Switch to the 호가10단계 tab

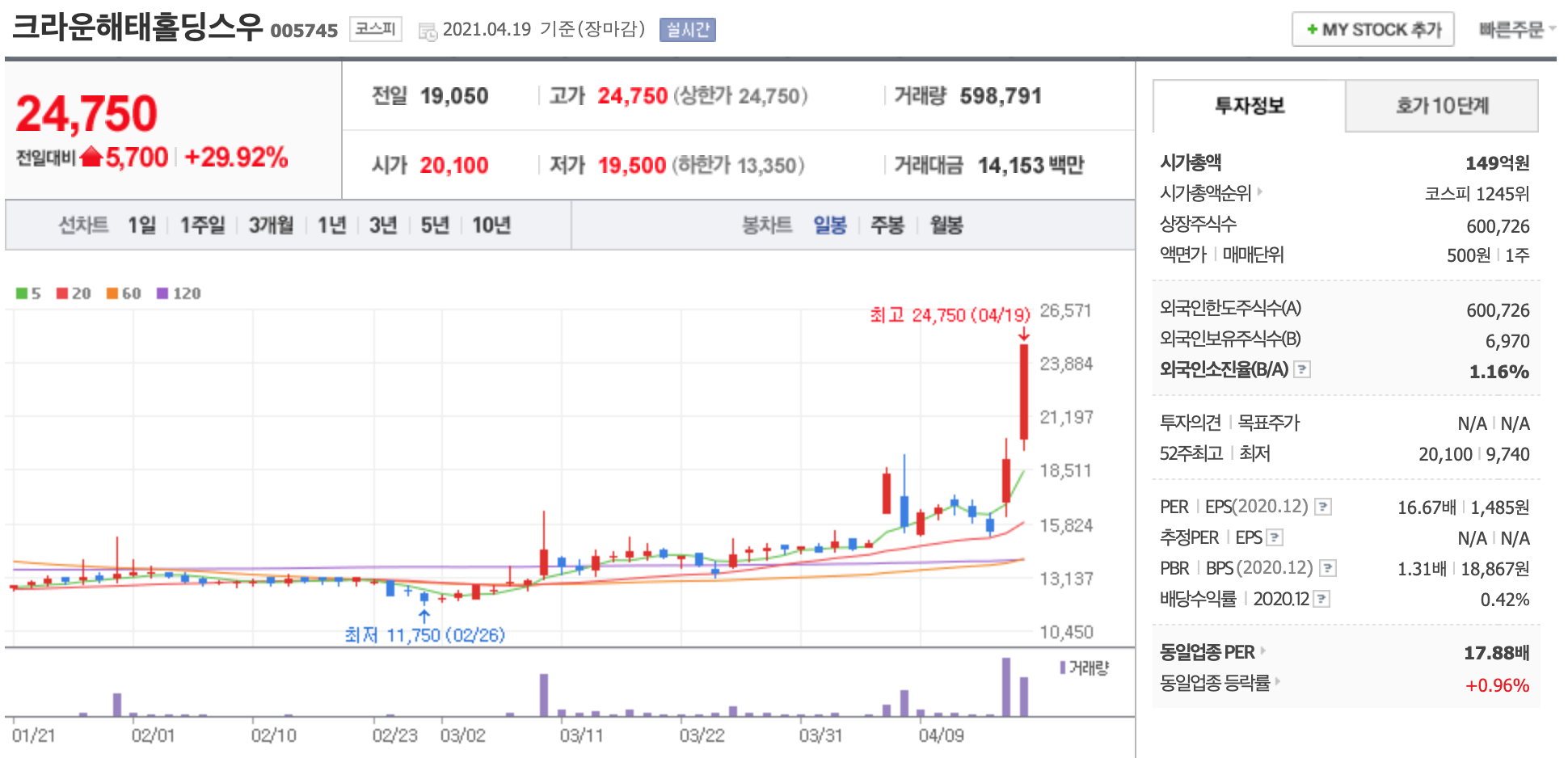coord(1442,106)
